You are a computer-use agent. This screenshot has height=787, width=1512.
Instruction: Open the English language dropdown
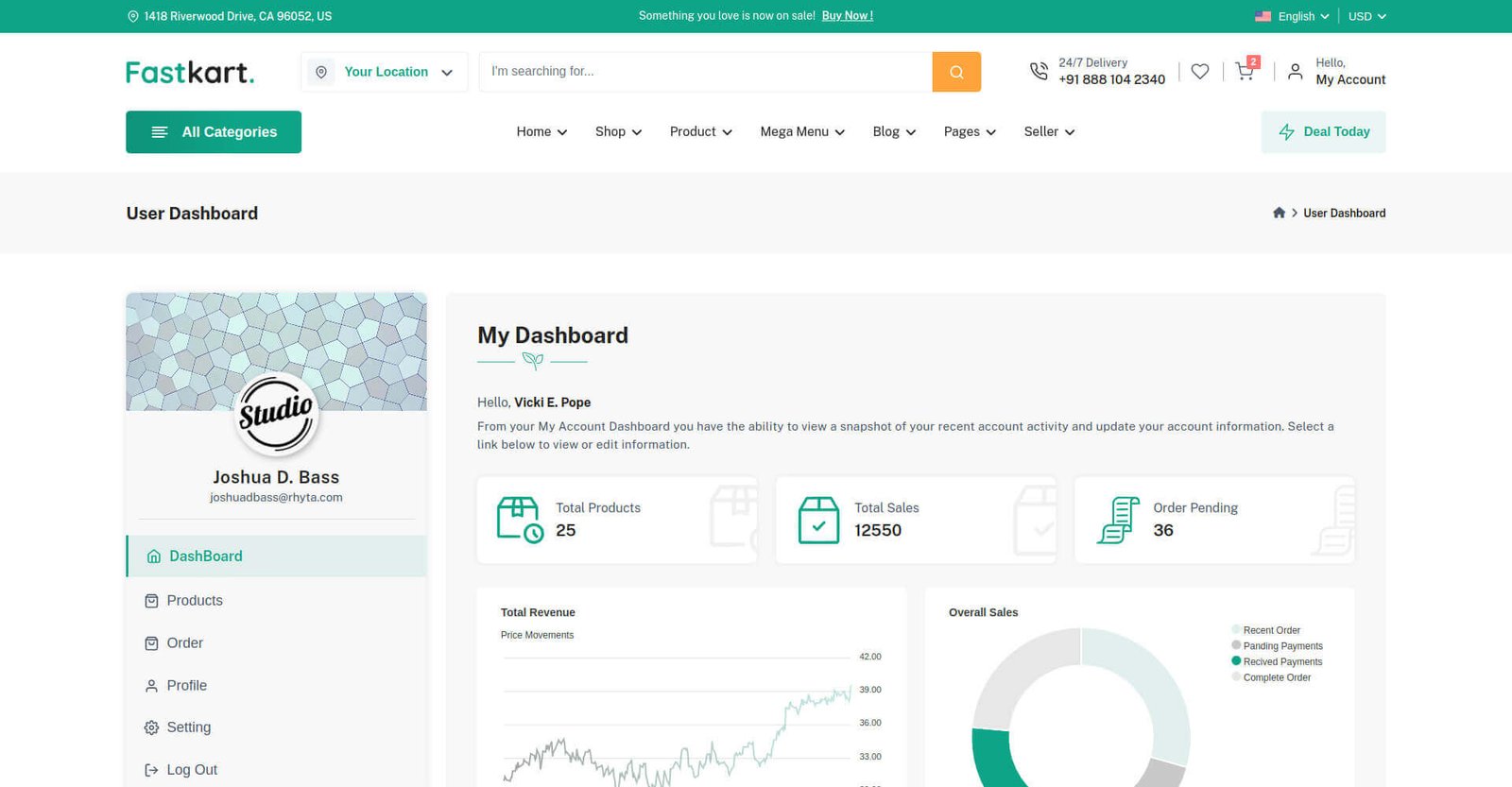[1292, 16]
